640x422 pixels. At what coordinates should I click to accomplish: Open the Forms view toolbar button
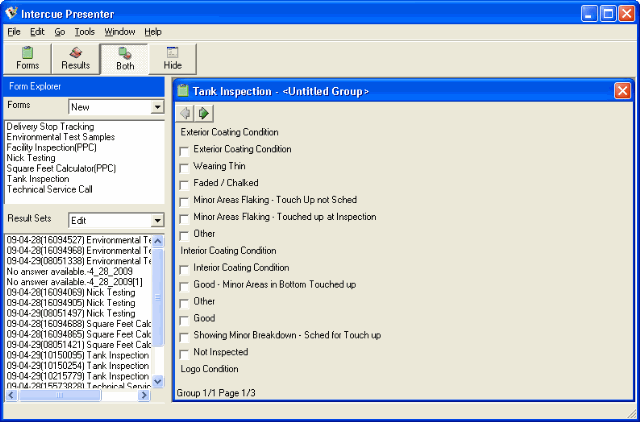point(27,59)
